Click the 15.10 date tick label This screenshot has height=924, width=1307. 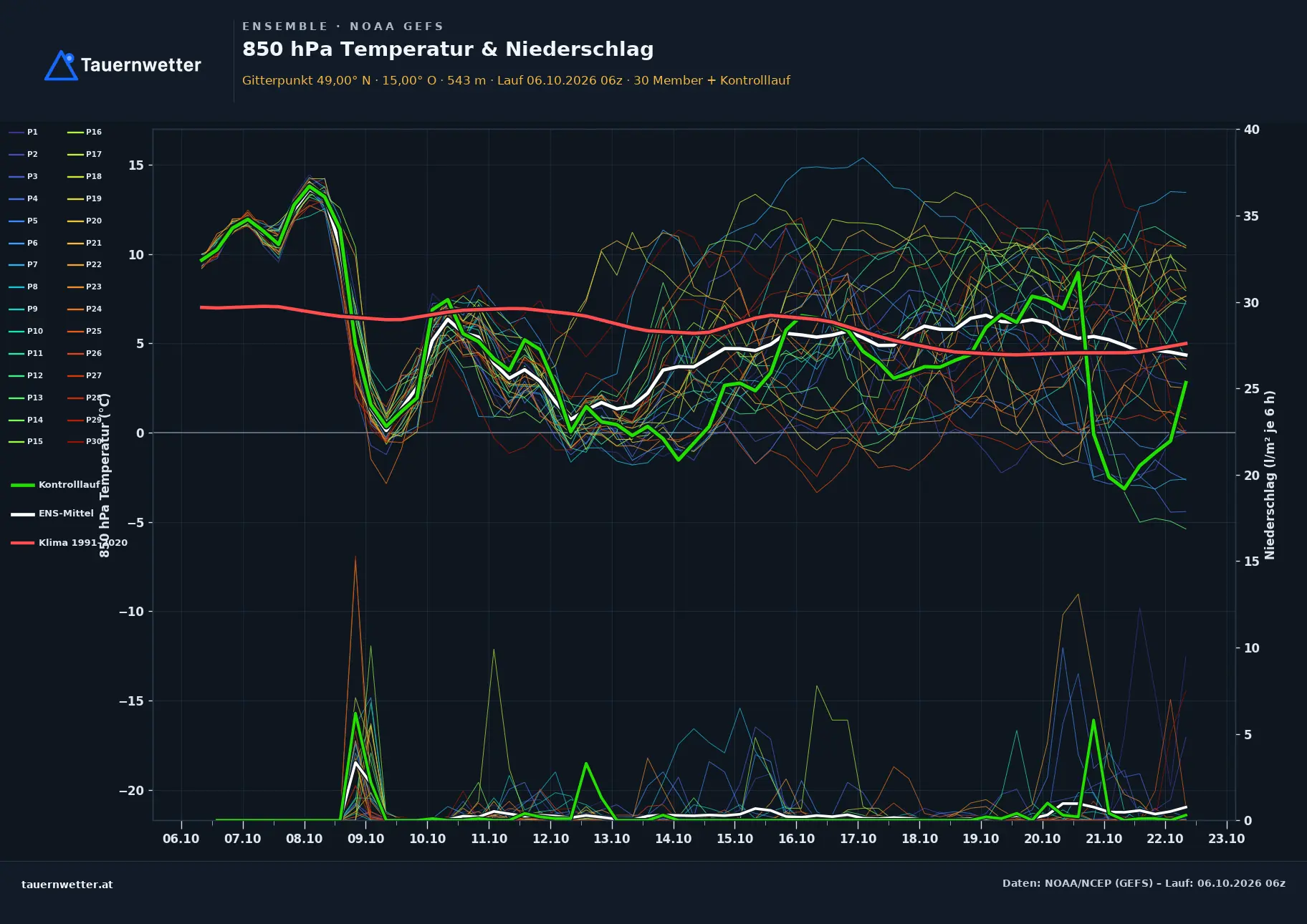734,839
